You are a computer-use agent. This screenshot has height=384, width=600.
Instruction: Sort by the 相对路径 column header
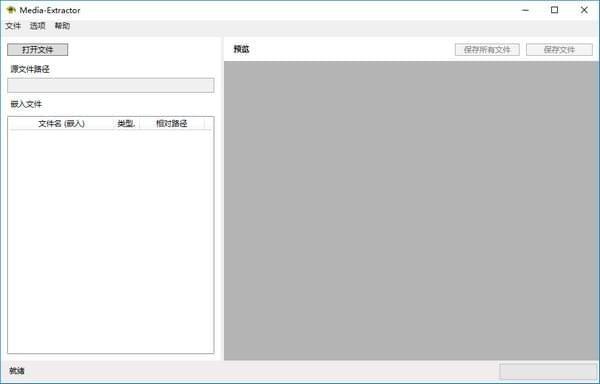(172, 124)
